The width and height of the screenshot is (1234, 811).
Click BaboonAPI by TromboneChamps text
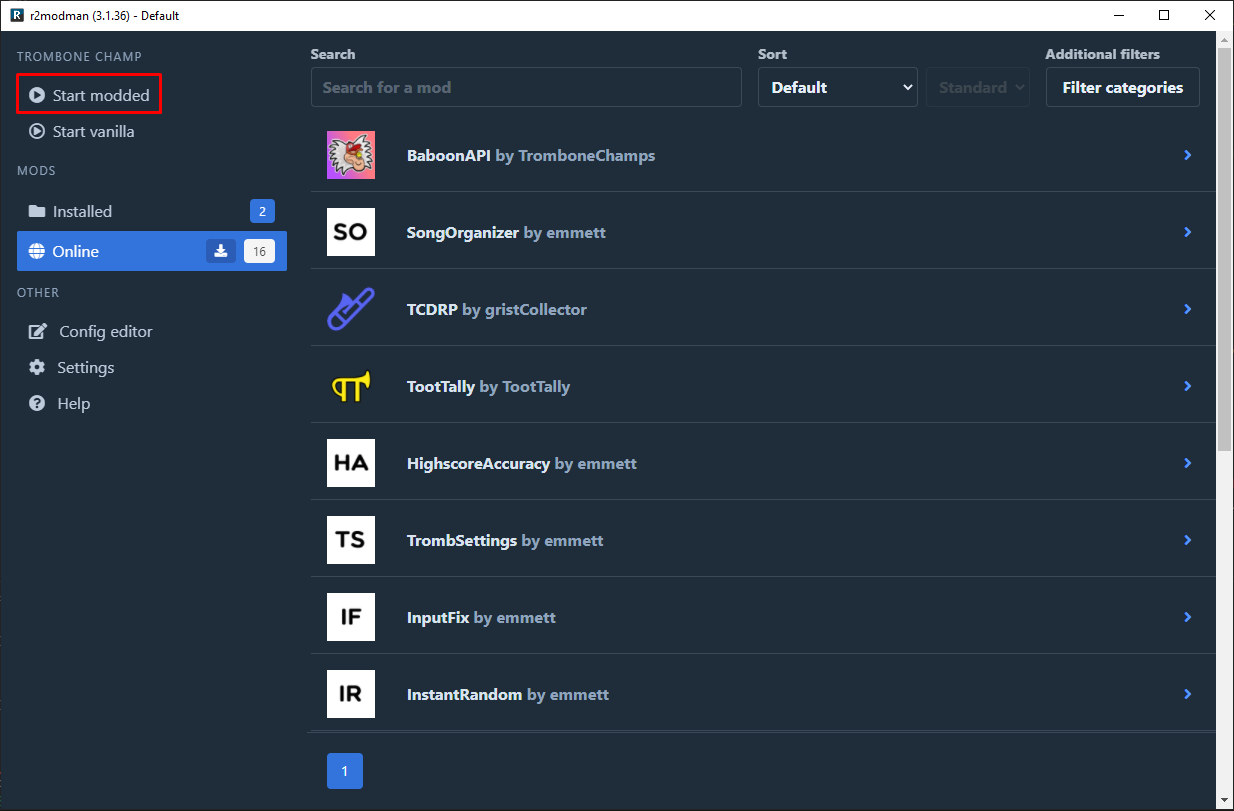531,155
